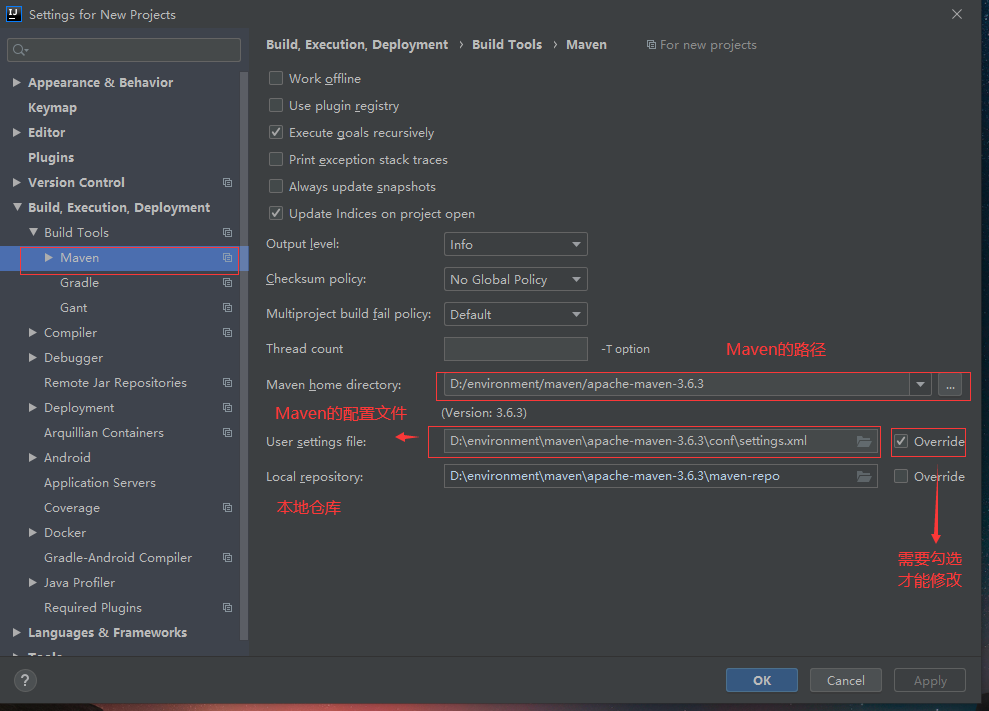The height and width of the screenshot is (711, 989).
Task: Open Arquillian Containers settings
Action: point(104,433)
